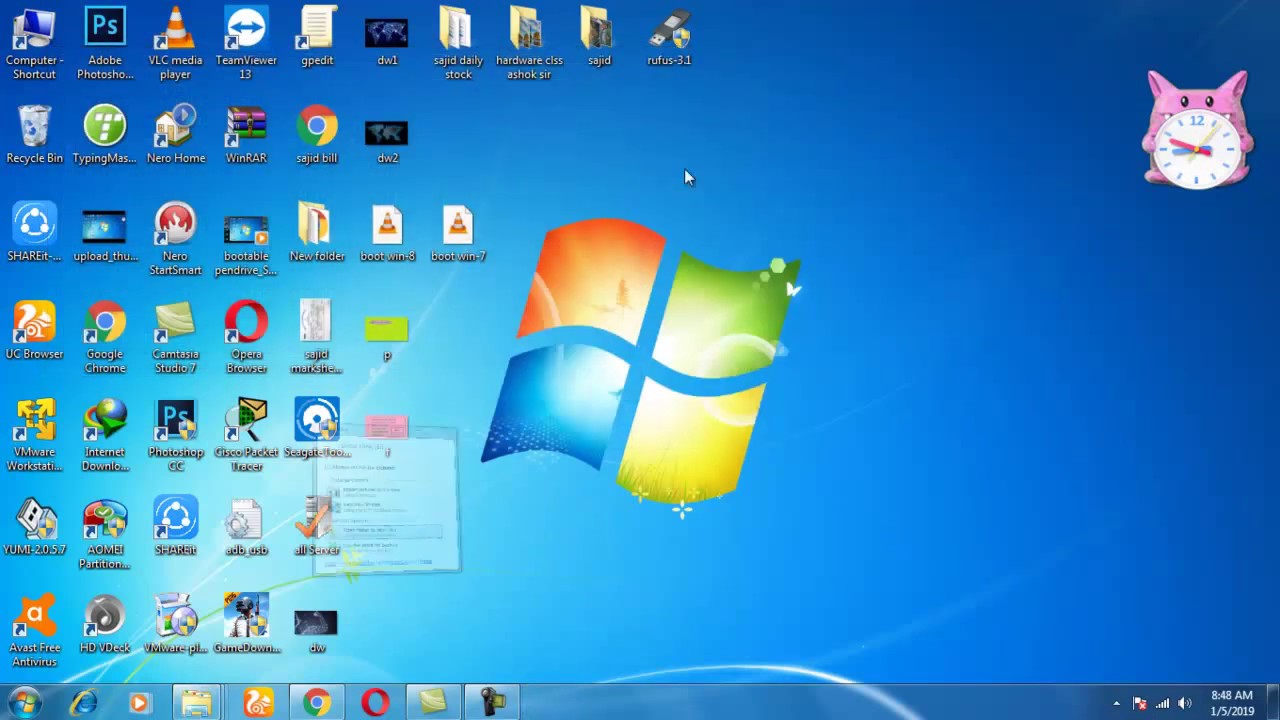Image resolution: width=1280 pixels, height=720 pixels.
Task: Launch the WinRAR desktop shortcut
Action: [x=246, y=135]
